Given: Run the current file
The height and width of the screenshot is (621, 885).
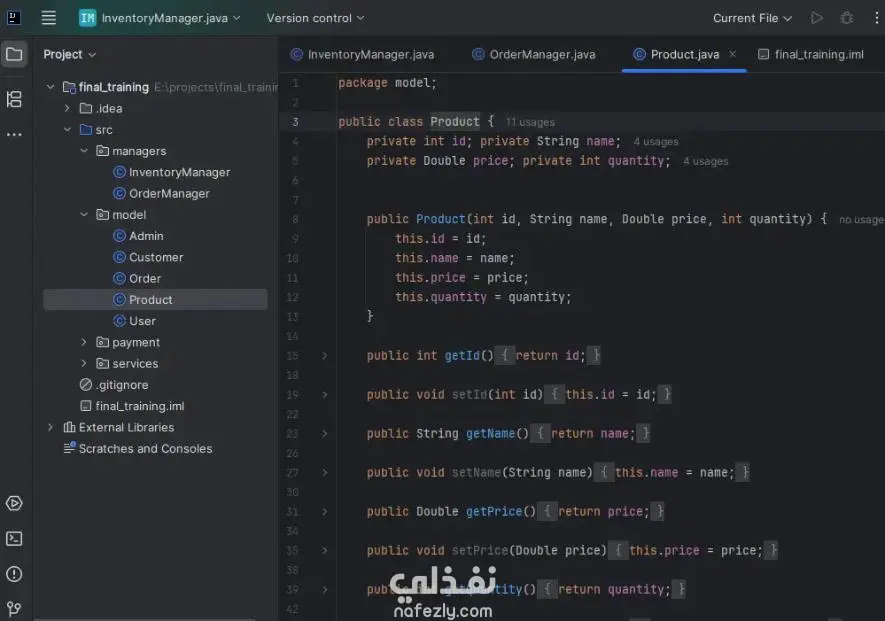Looking at the screenshot, I should click(x=816, y=18).
